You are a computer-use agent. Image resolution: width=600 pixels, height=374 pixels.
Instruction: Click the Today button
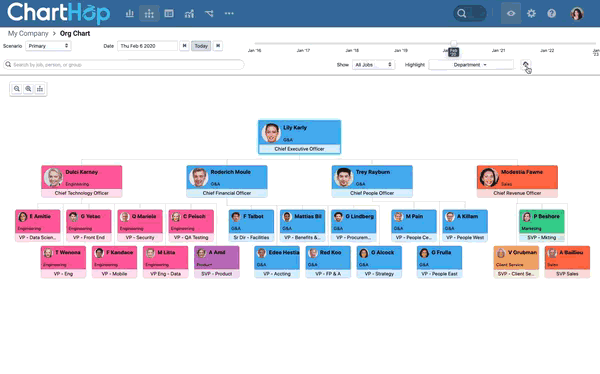coord(201,46)
